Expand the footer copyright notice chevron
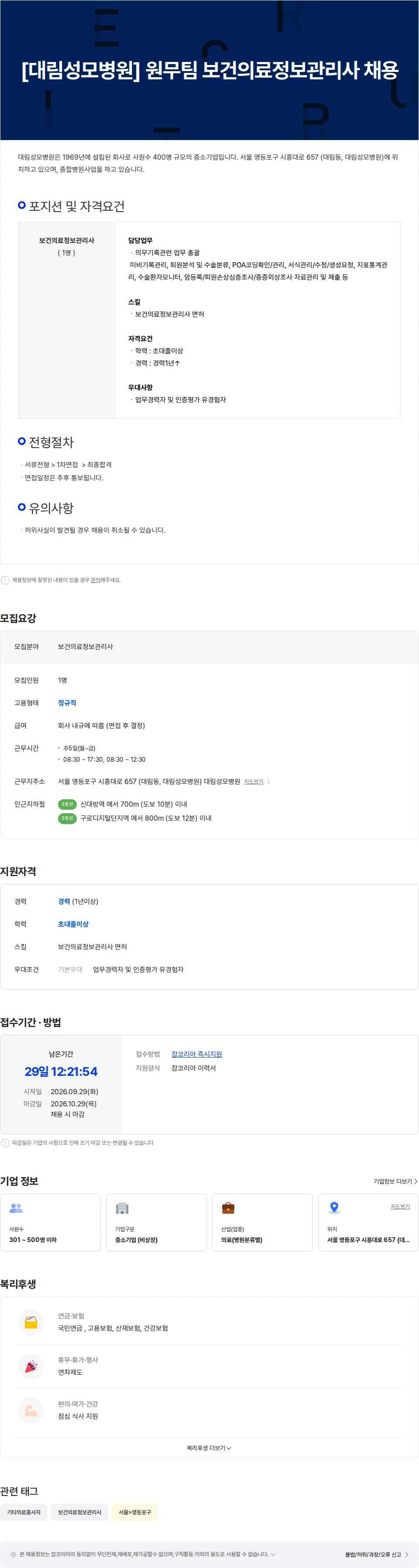This screenshot has width=419, height=1568. [x=273, y=1554]
